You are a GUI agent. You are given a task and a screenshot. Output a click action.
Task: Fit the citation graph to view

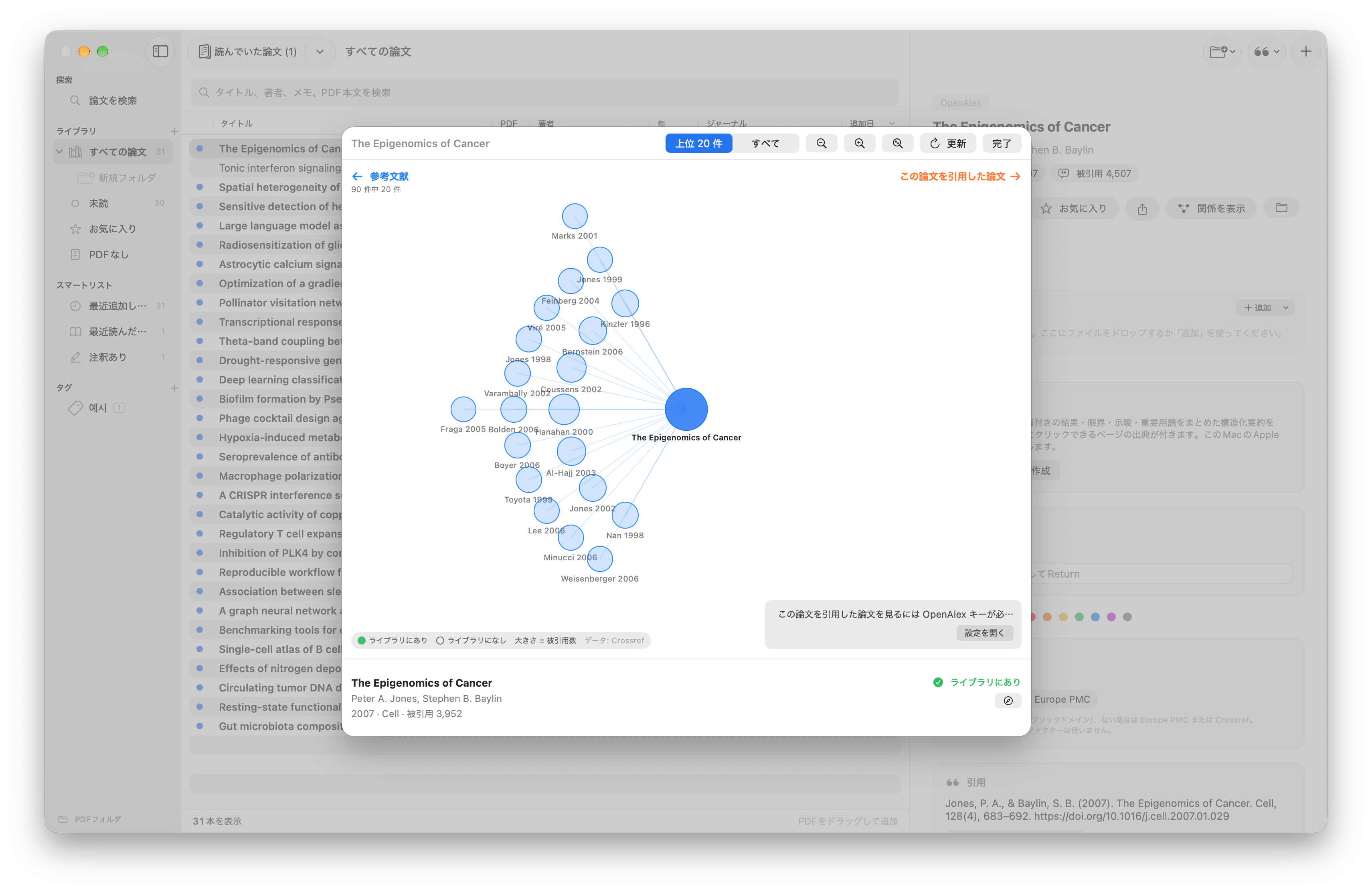[898, 143]
